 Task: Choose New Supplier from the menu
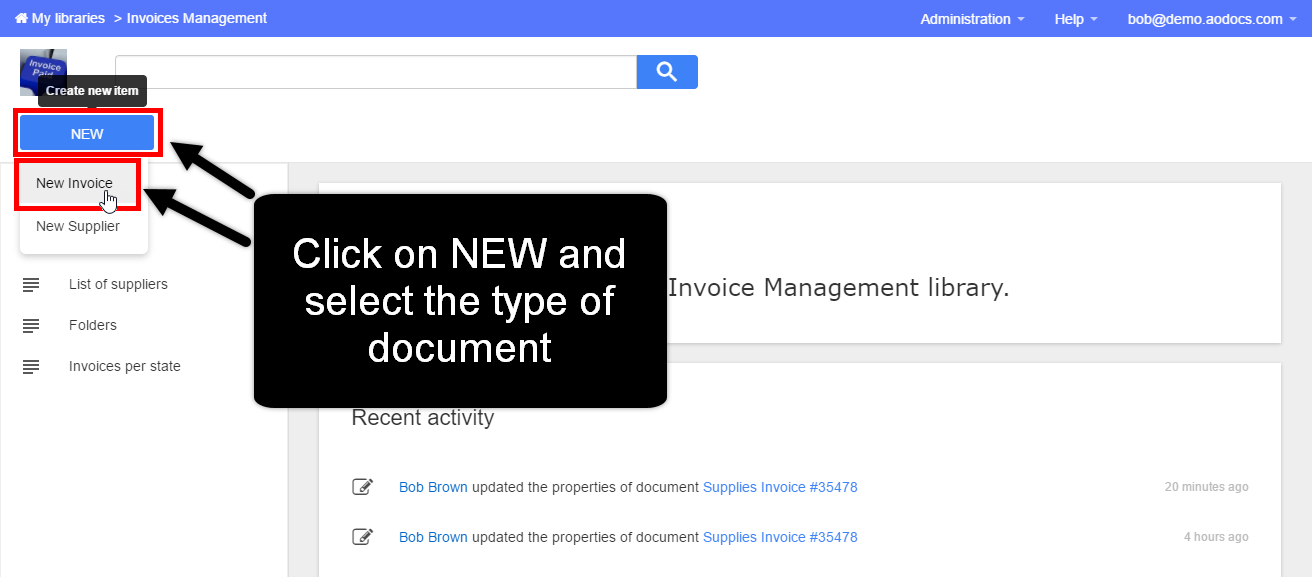coord(78,226)
